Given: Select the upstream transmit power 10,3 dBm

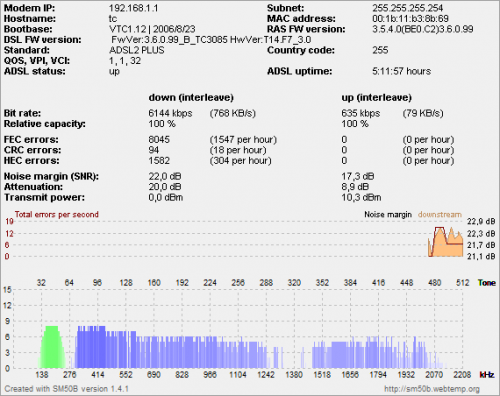Looking at the screenshot, I should 361,198.
